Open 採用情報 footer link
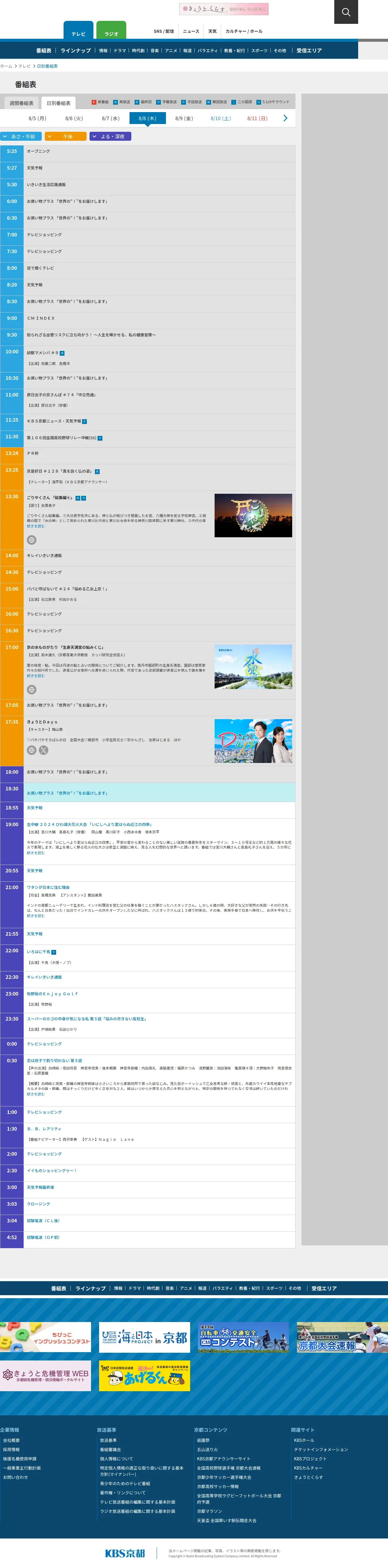 click(12, 1449)
